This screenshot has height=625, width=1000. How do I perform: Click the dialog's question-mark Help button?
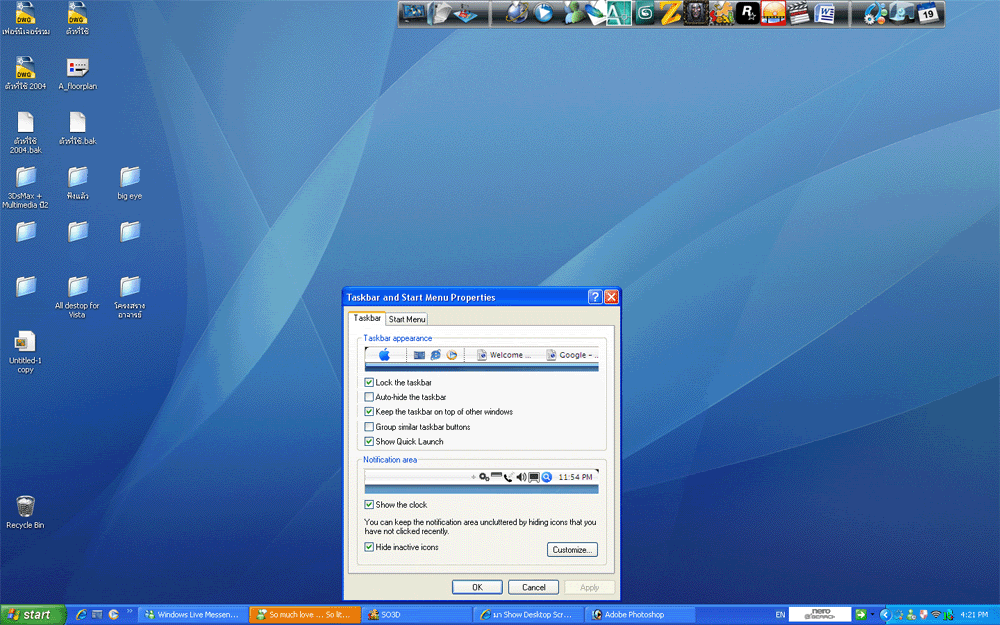coord(594,297)
